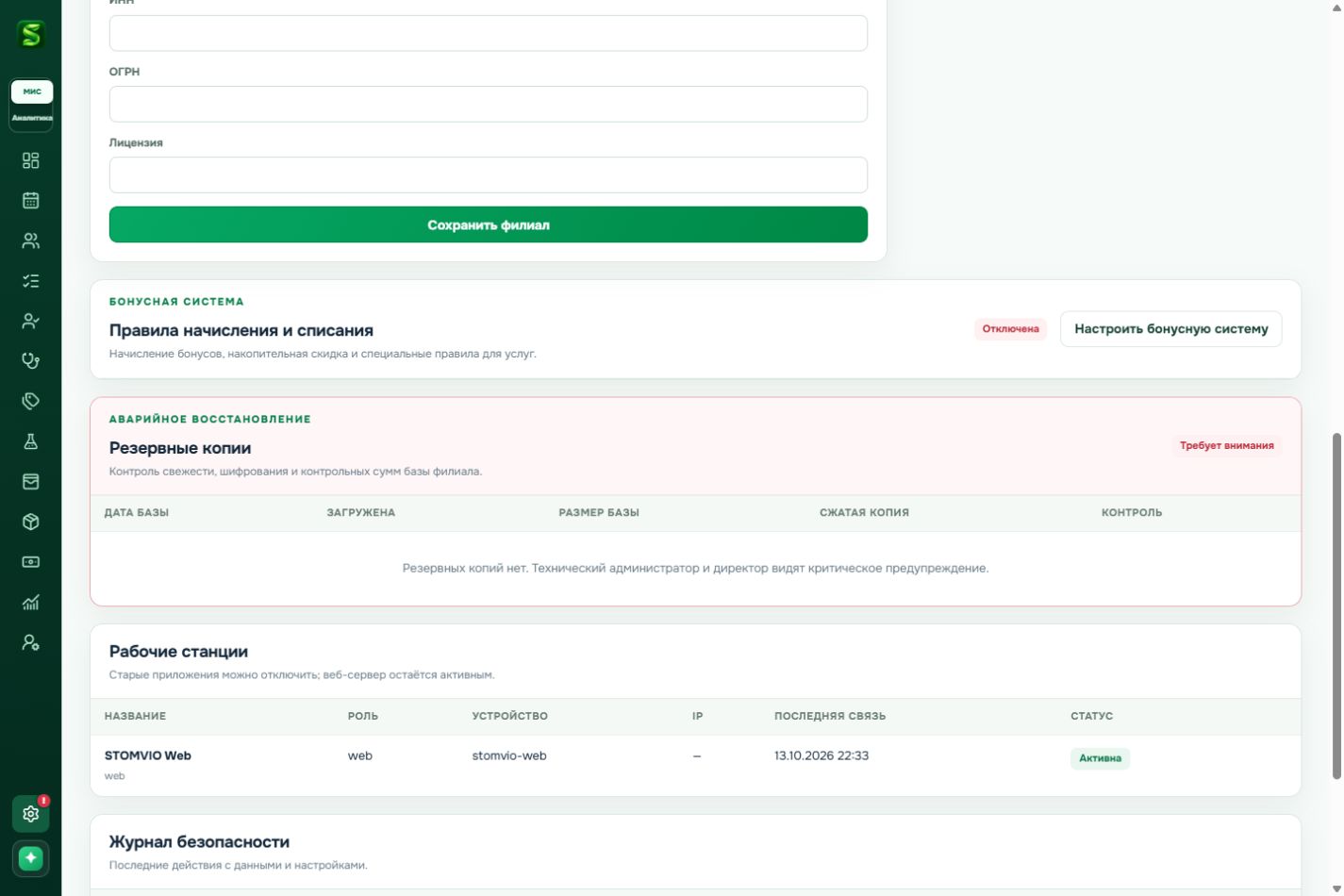Screen dimensions: 1344x896
Task: Click the ПОСЛЕДНЯЯ СВЯЗЬ column header
Action: click(830, 716)
